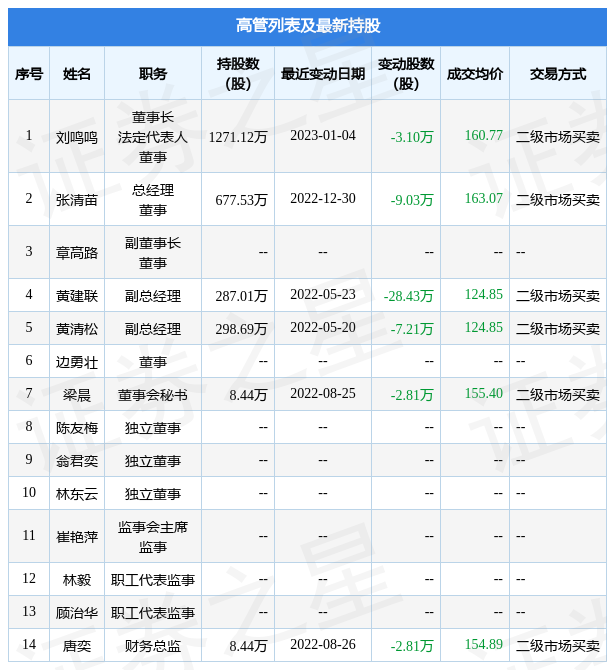
Task: Click 二级市场买卖 in 唐奕's row
Action: (558, 646)
